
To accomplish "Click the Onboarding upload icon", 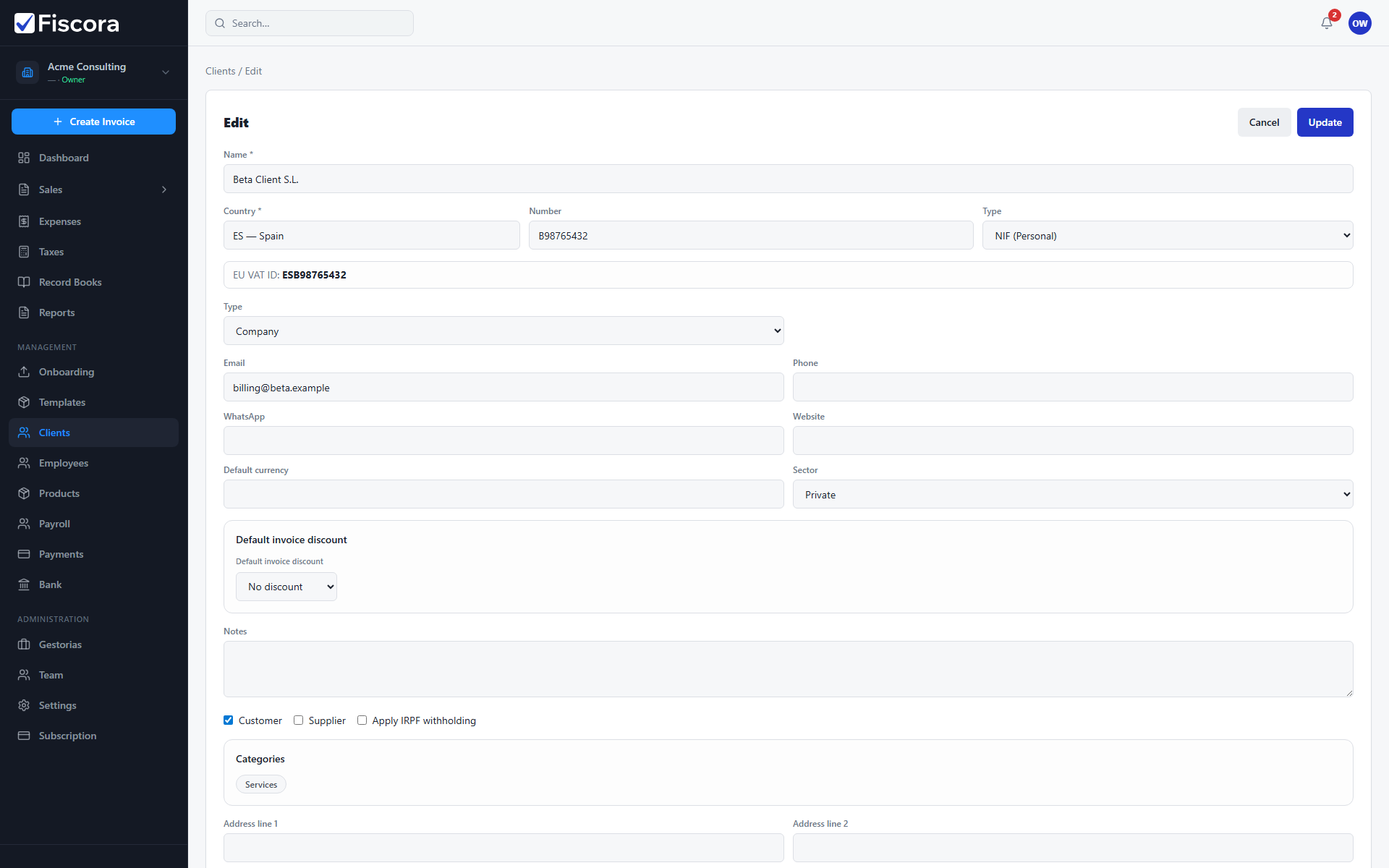I will coord(24,372).
